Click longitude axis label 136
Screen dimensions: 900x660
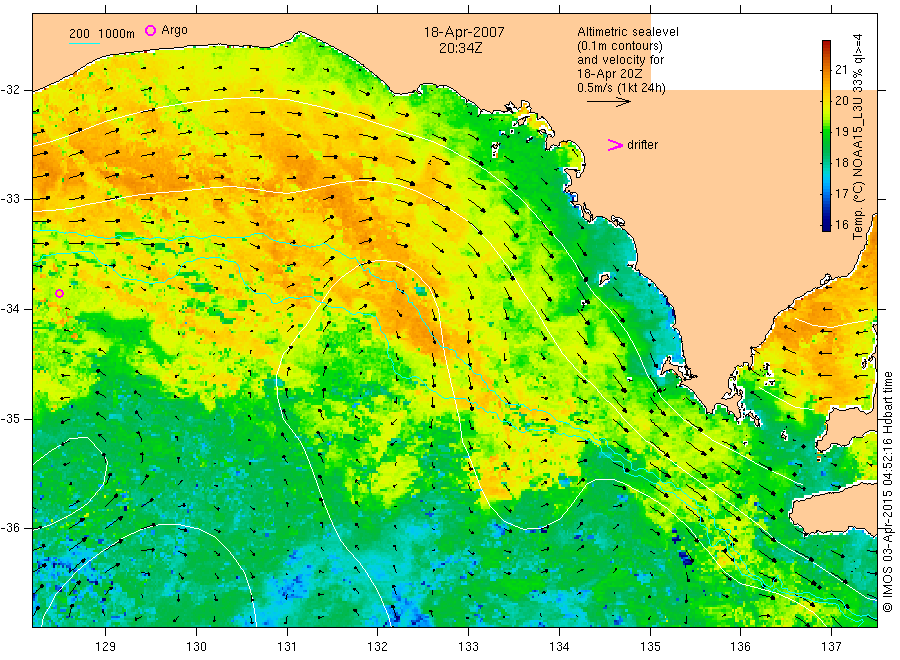pos(740,646)
